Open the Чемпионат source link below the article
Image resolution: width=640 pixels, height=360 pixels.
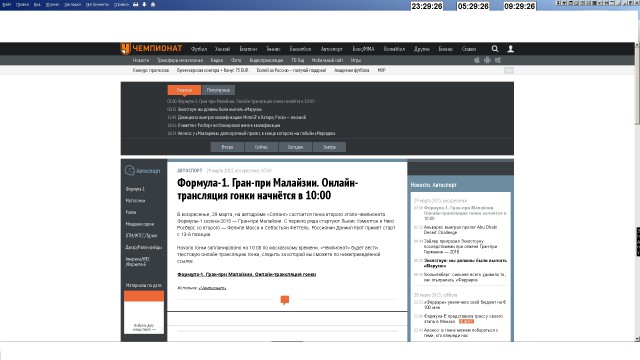click(212, 288)
